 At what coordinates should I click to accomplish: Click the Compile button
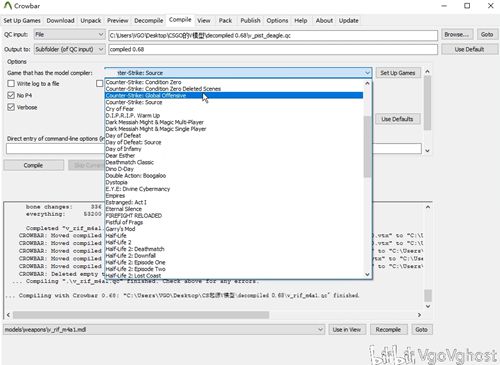(33, 165)
